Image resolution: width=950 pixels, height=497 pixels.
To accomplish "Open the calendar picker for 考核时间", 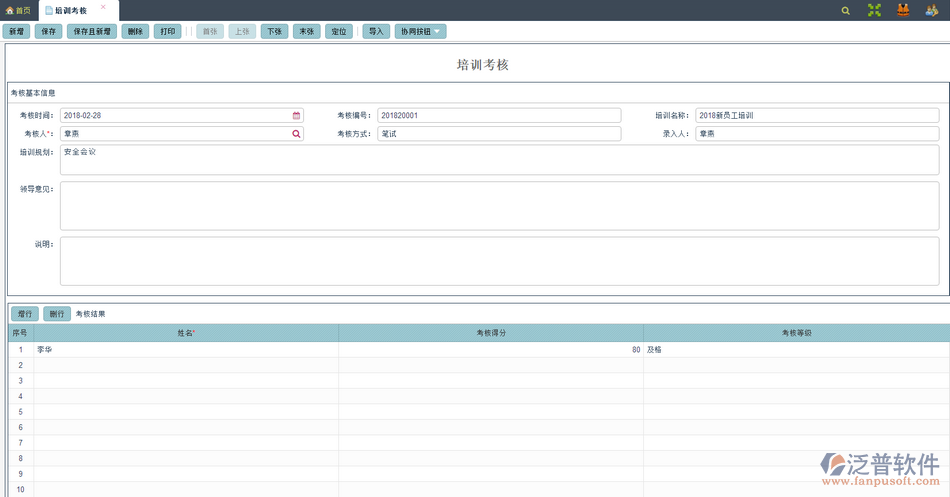I will tap(296, 116).
